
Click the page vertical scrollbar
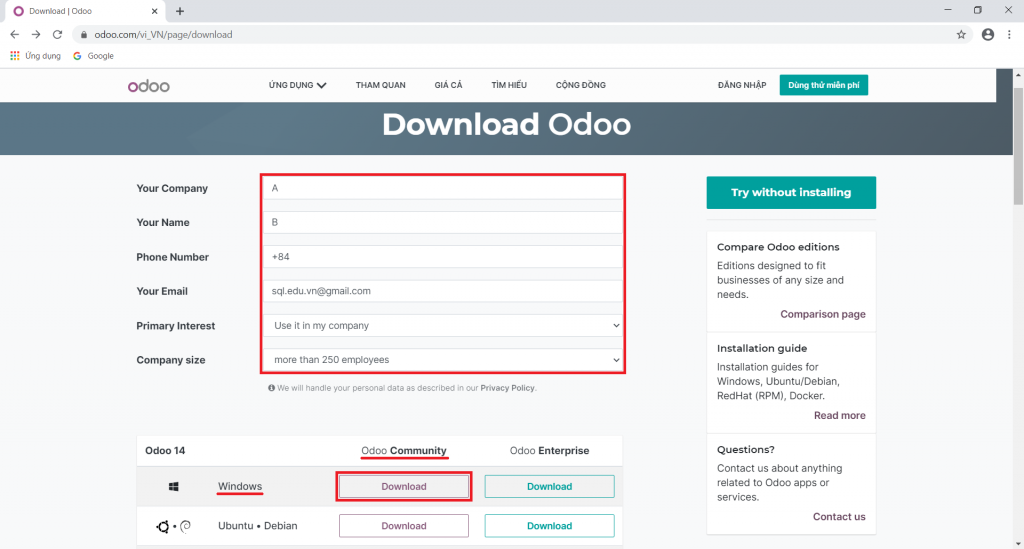click(1018, 147)
